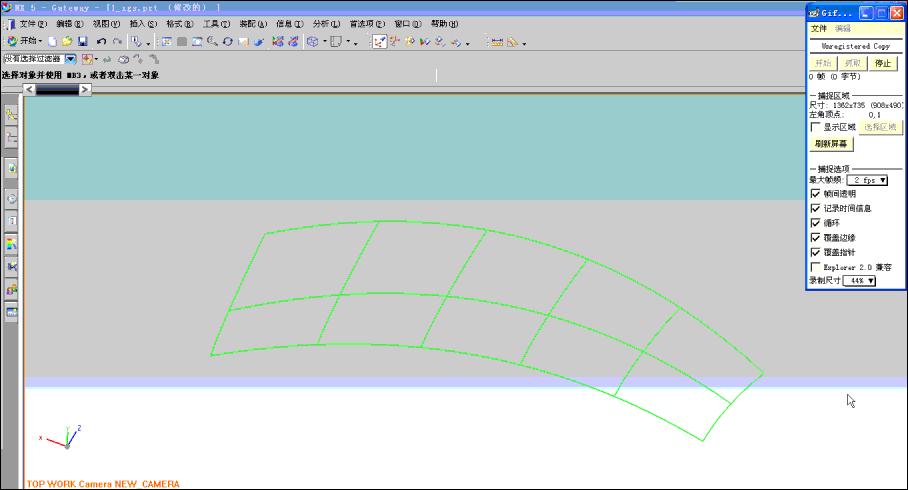Toggle 帧间透明 checkbox
Image resolution: width=908 pixels, height=490 pixels.
coord(815,193)
